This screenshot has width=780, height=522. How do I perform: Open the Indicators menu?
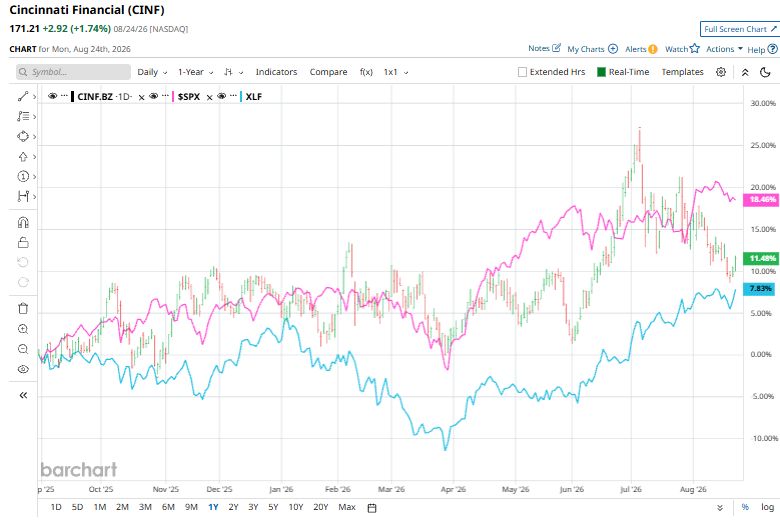[x=276, y=72]
